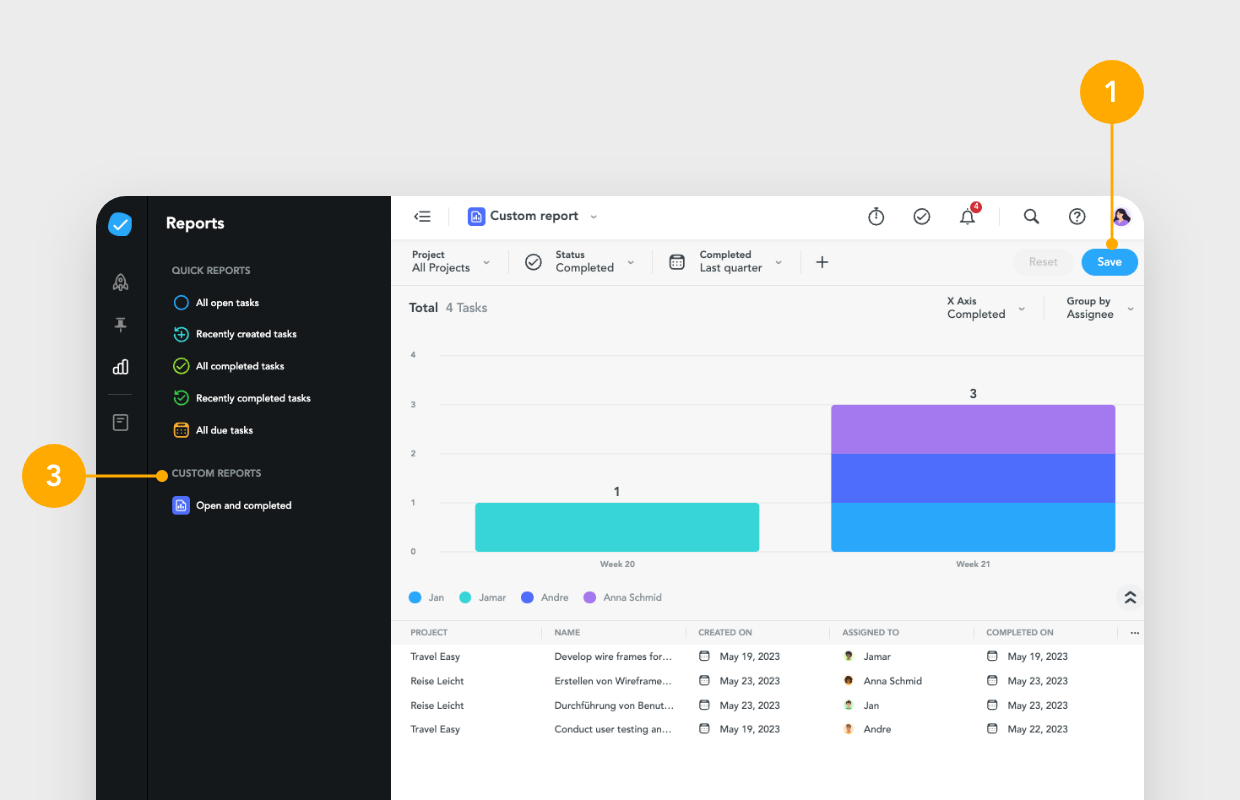
Task: Click the blue checkmark app logo
Action: click(x=120, y=224)
